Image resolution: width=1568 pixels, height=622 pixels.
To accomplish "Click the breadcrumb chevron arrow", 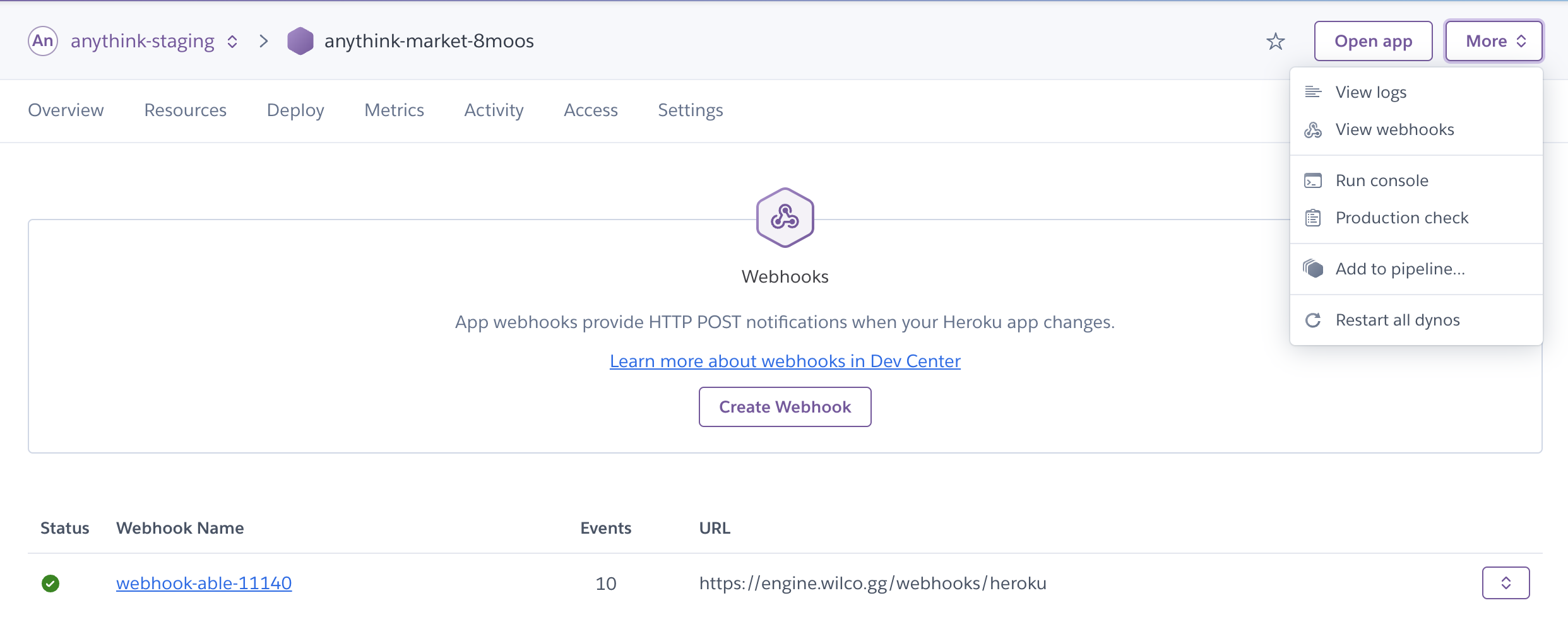I will [x=263, y=41].
